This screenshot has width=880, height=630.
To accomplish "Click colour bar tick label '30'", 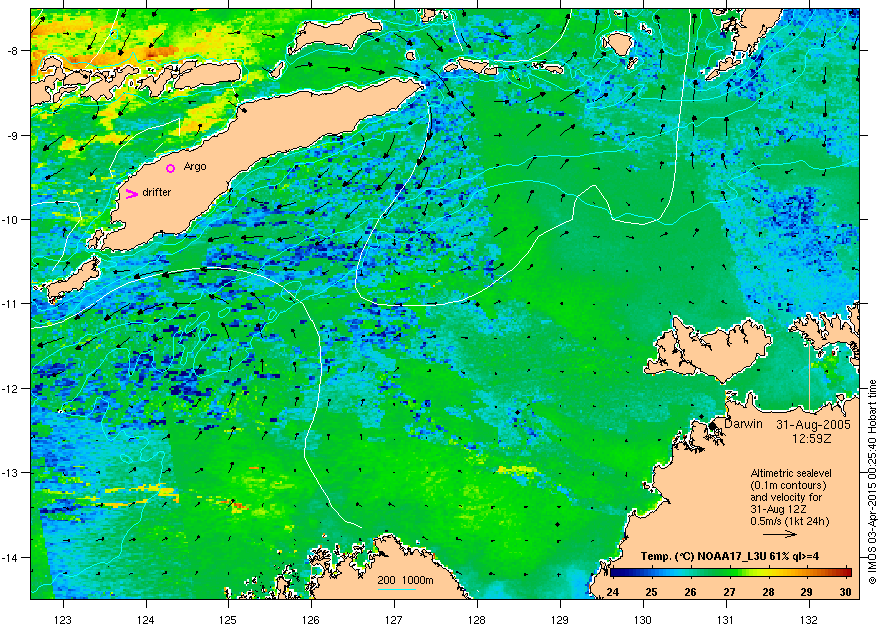I will tap(846, 592).
